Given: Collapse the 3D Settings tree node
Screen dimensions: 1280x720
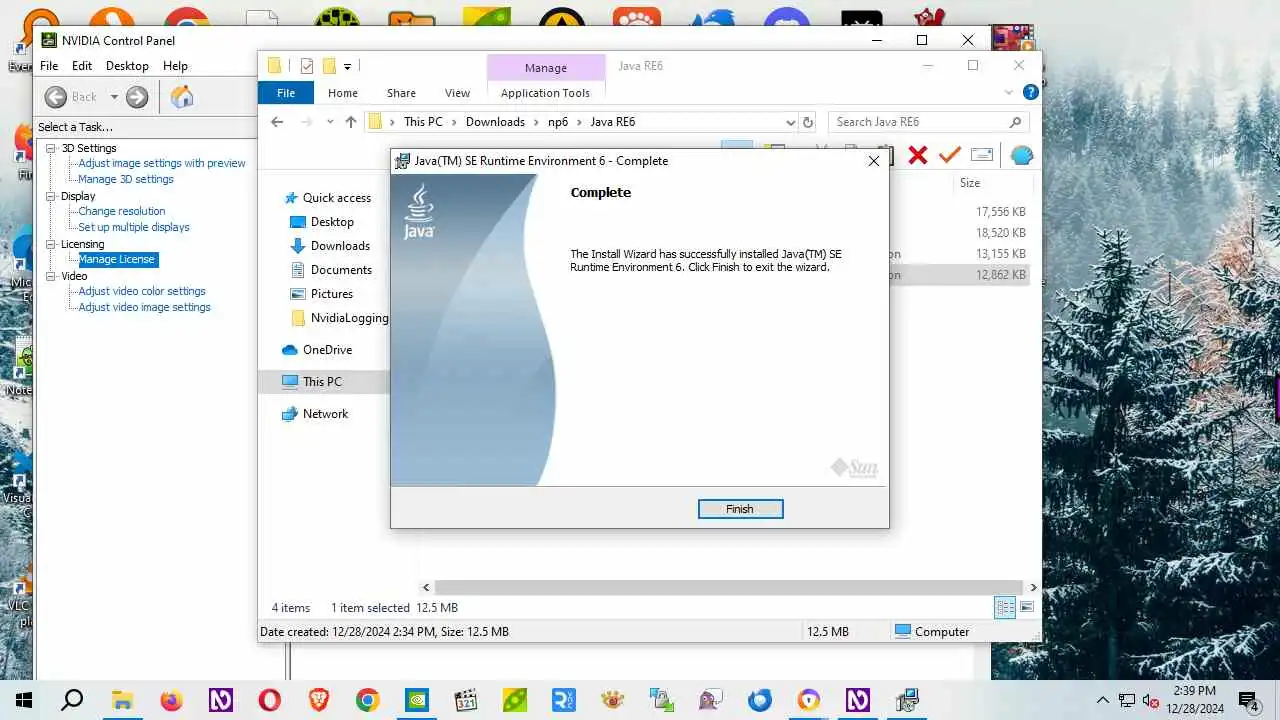Looking at the screenshot, I should click(x=51, y=148).
